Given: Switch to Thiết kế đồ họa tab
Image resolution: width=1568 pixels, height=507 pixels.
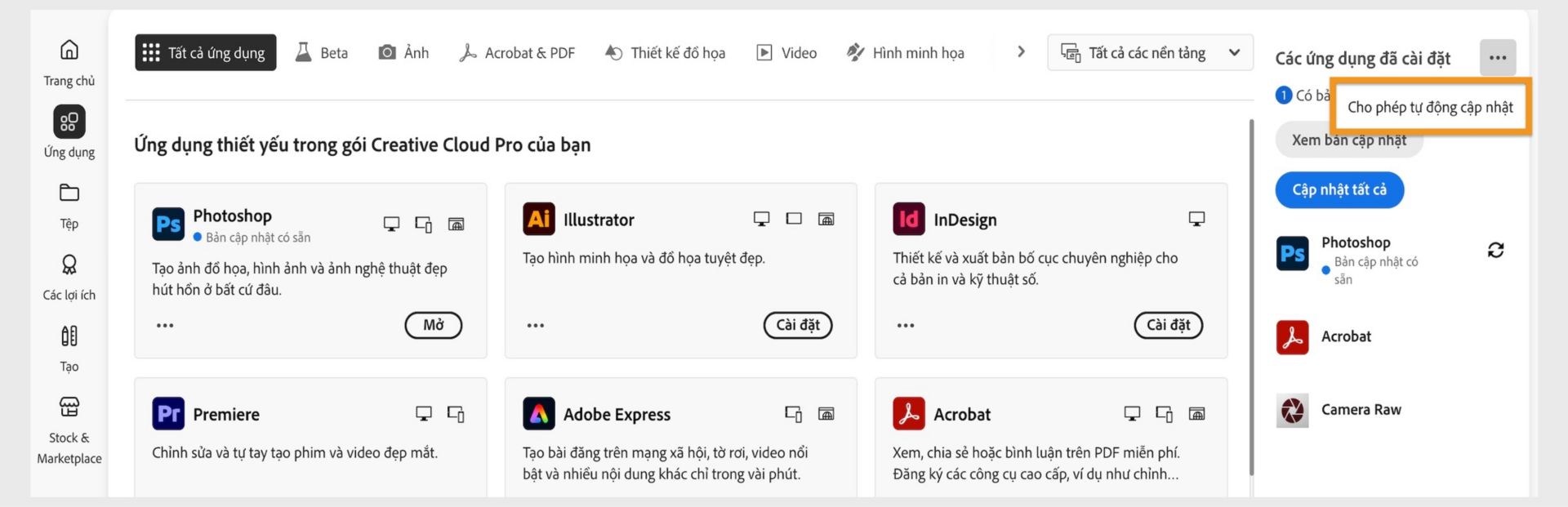Looking at the screenshot, I should (665, 52).
